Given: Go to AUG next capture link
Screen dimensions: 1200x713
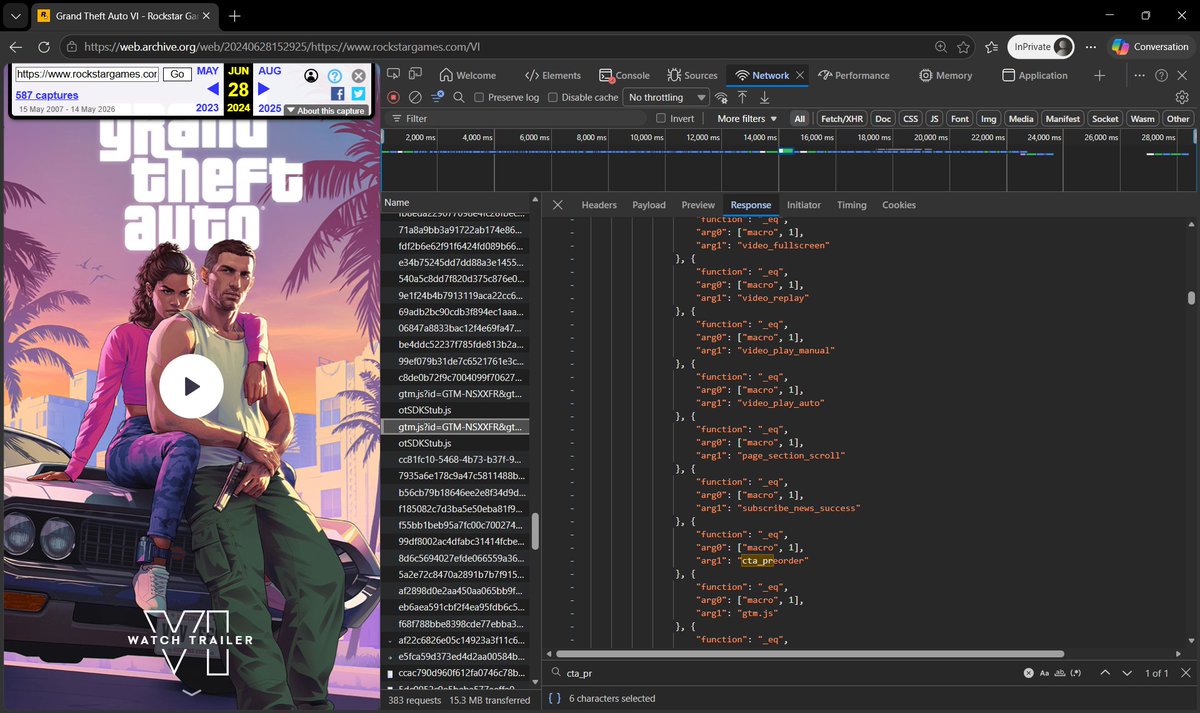Looking at the screenshot, I should point(270,71).
